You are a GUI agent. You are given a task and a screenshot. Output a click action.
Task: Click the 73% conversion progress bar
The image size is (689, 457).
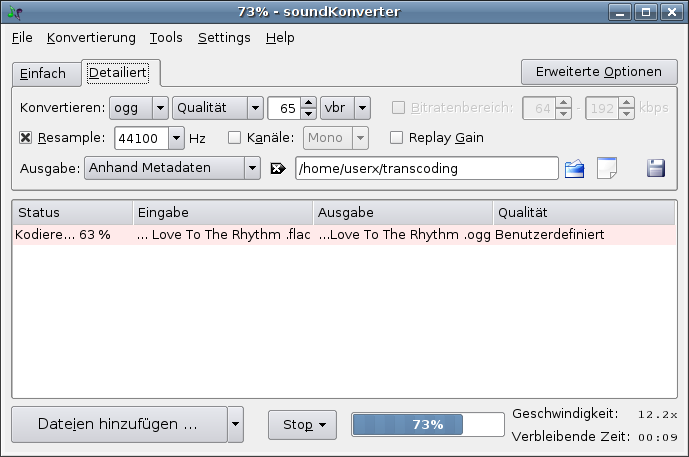click(x=427, y=424)
